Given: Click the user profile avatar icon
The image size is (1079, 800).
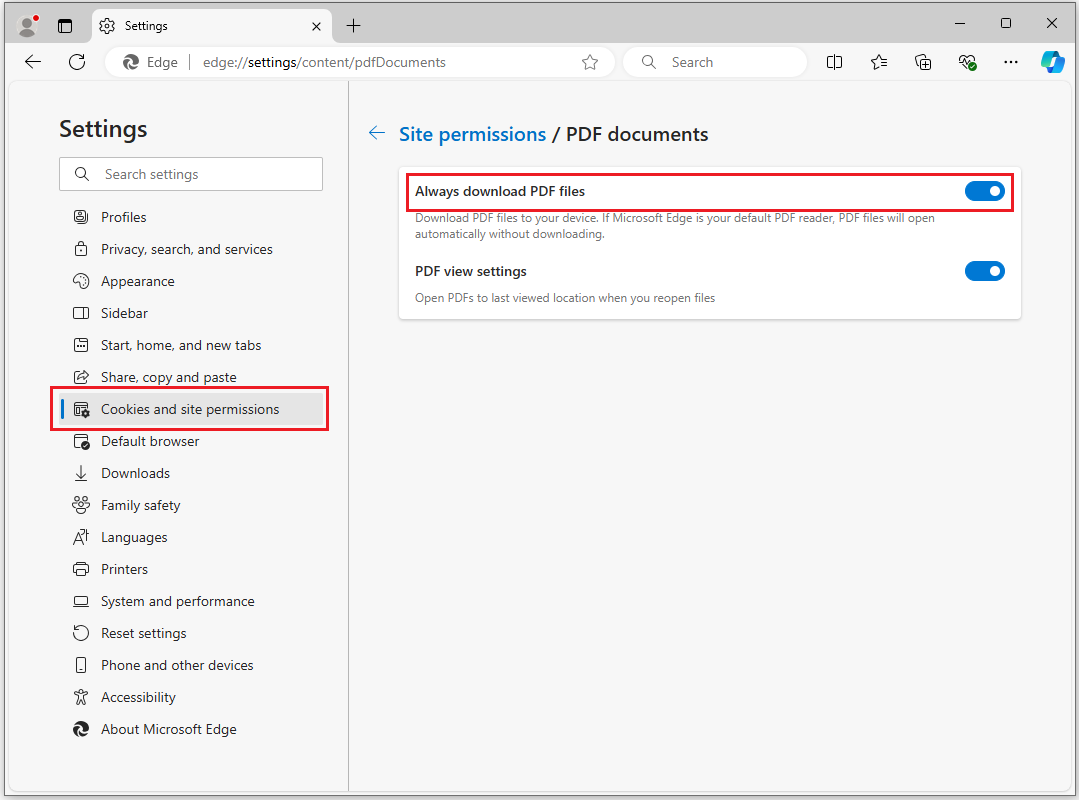Looking at the screenshot, I should coord(28,26).
